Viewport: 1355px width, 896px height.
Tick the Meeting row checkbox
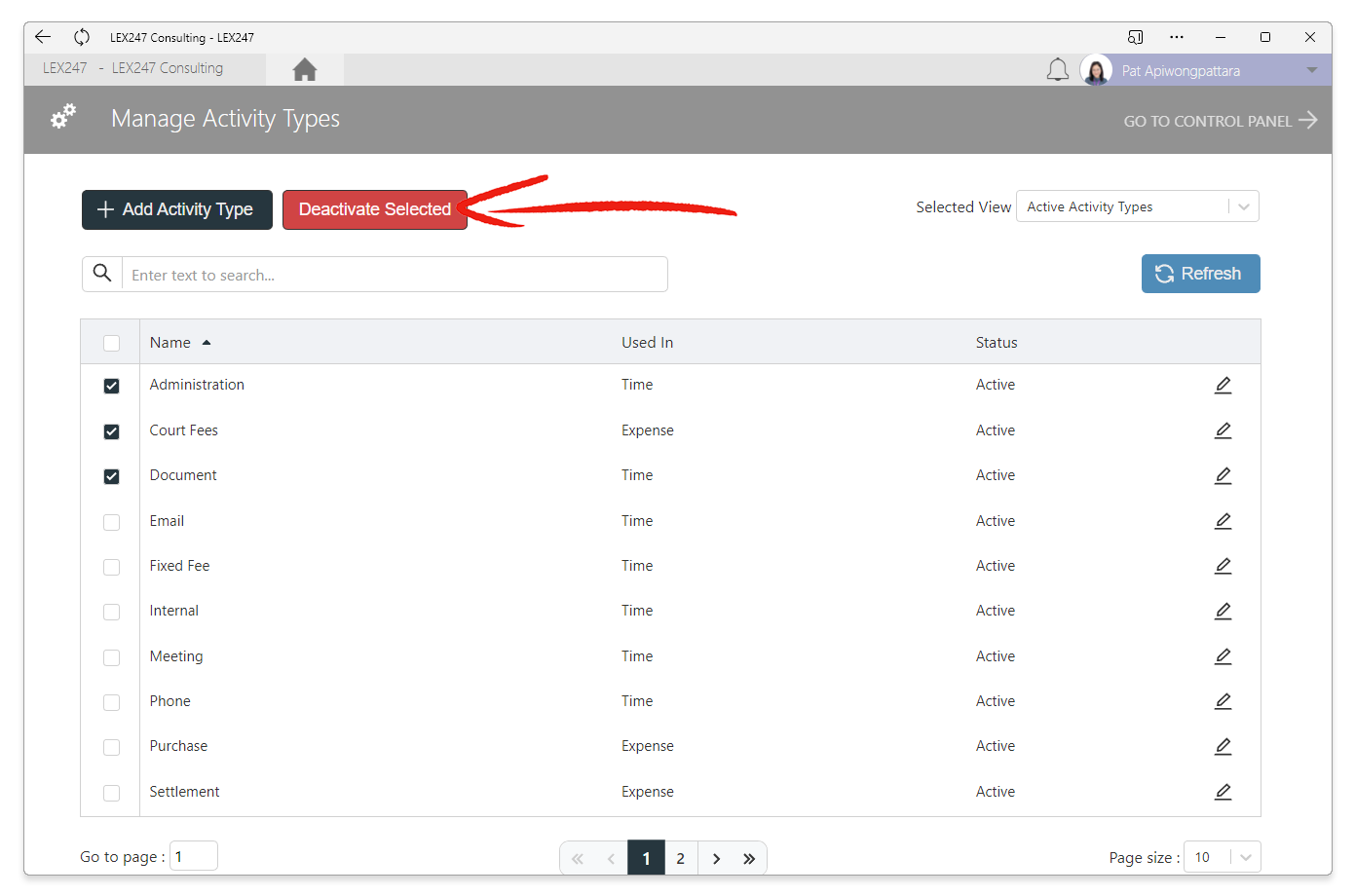click(x=112, y=657)
